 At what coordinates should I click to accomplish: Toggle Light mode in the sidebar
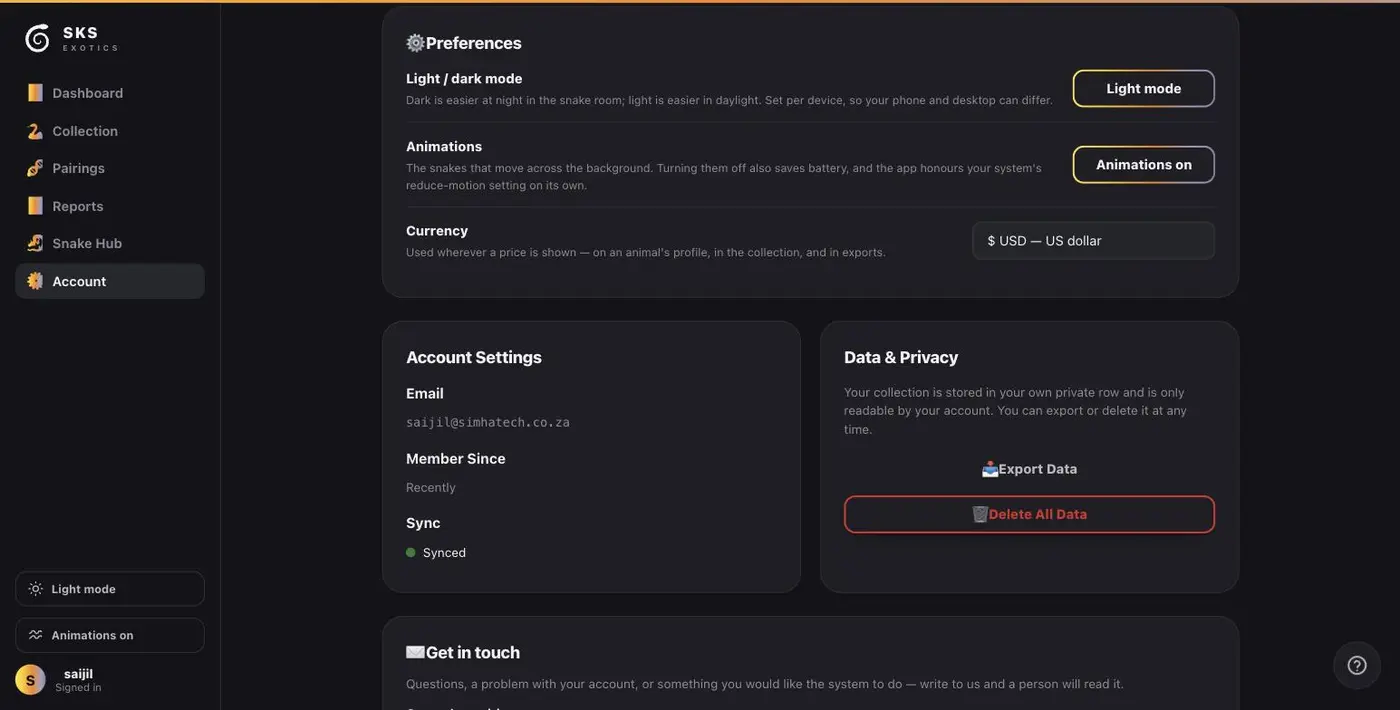click(x=110, y=589)
